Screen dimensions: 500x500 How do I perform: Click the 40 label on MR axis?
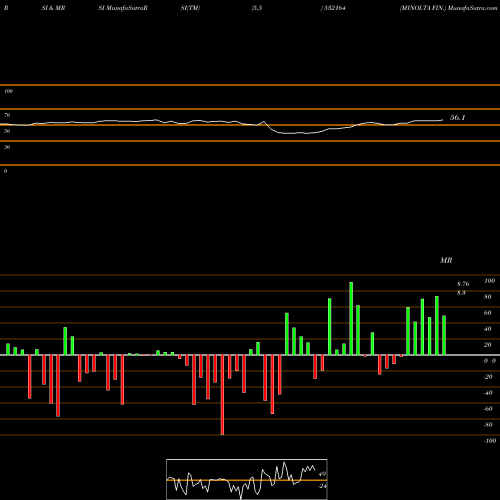(488, 329)
